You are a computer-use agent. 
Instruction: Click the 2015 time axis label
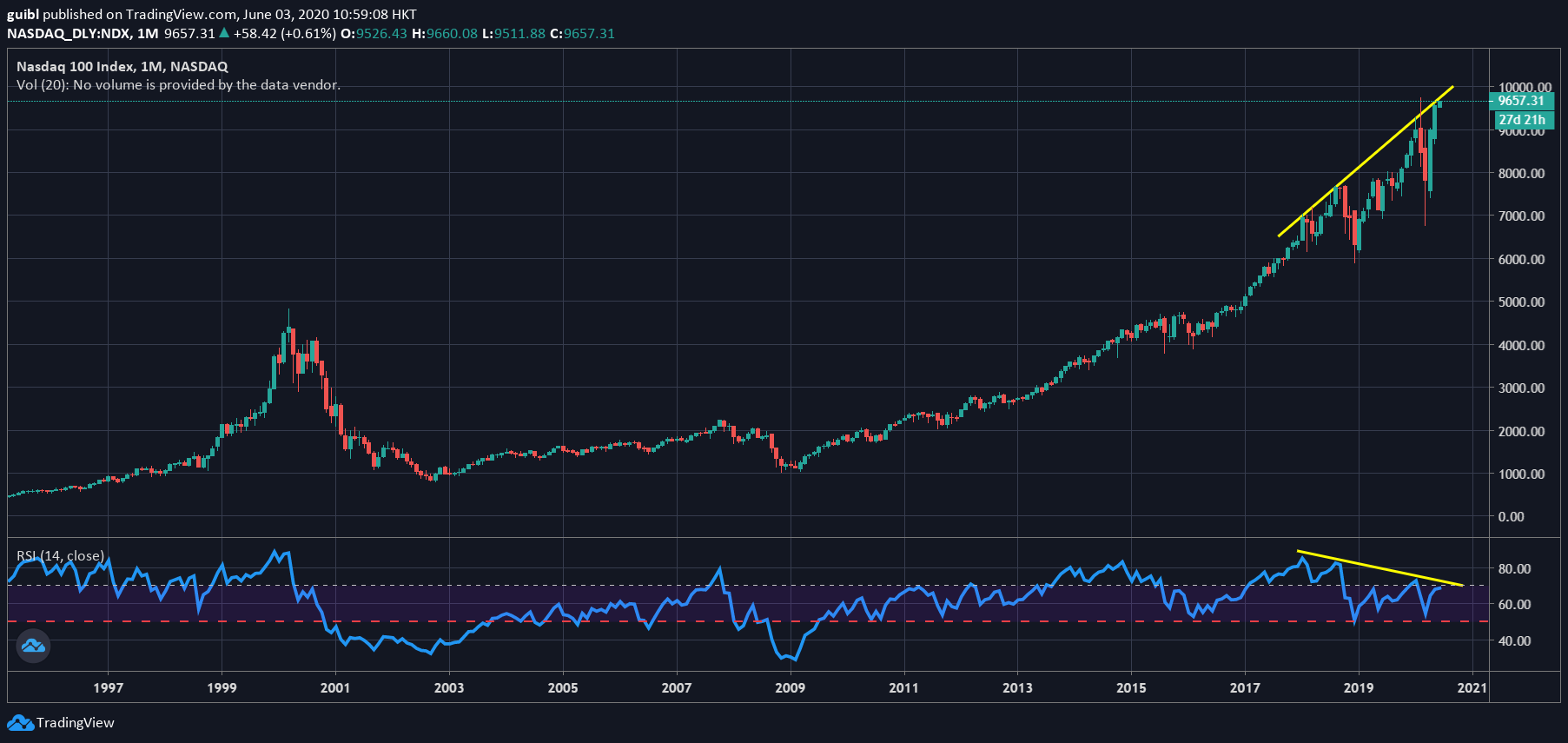1131,687
